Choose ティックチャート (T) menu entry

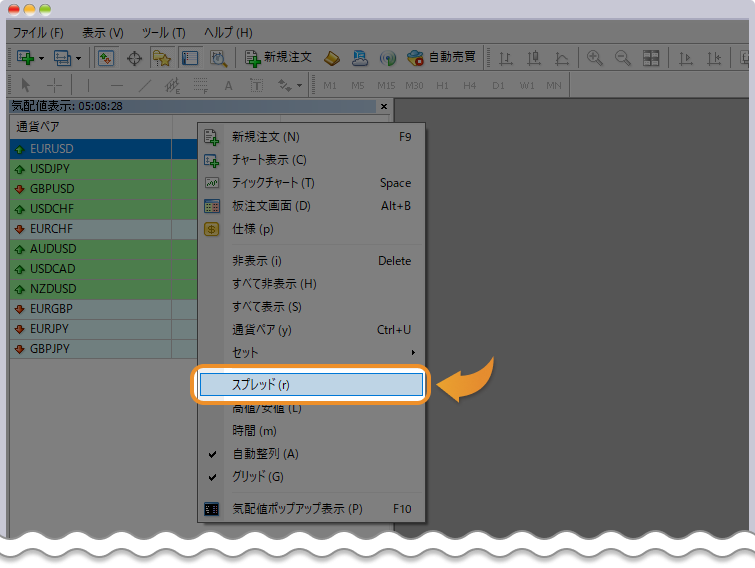(x=311, y=183)
